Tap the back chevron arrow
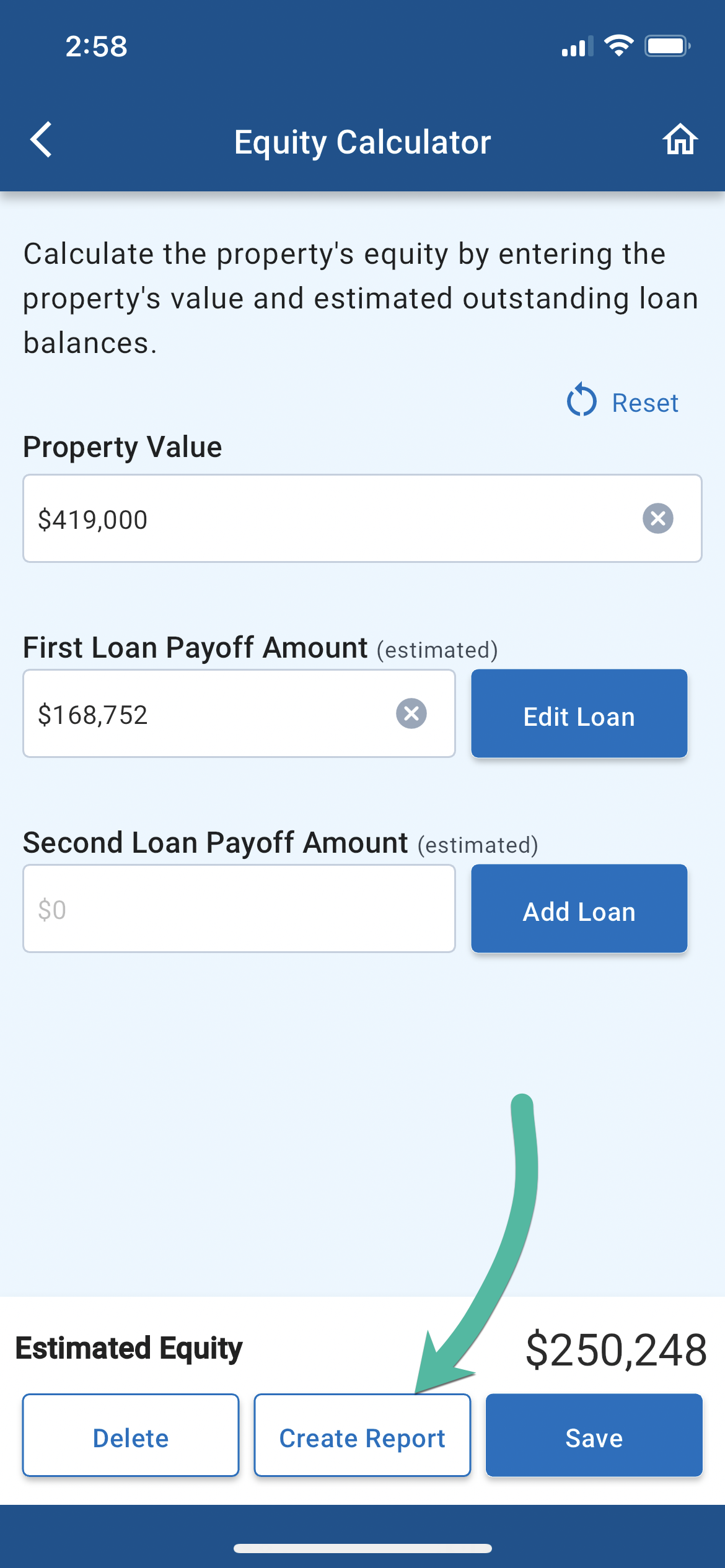Image resolution: width=725 pixels, height=1568 pixels. 42,139
